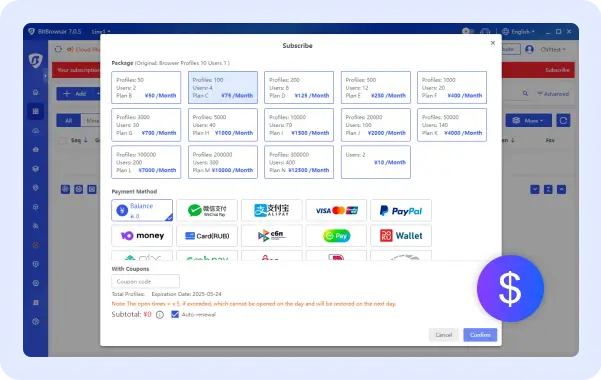
Task: Select Card(RUB) payment method
Action: (x=207, y=235)
